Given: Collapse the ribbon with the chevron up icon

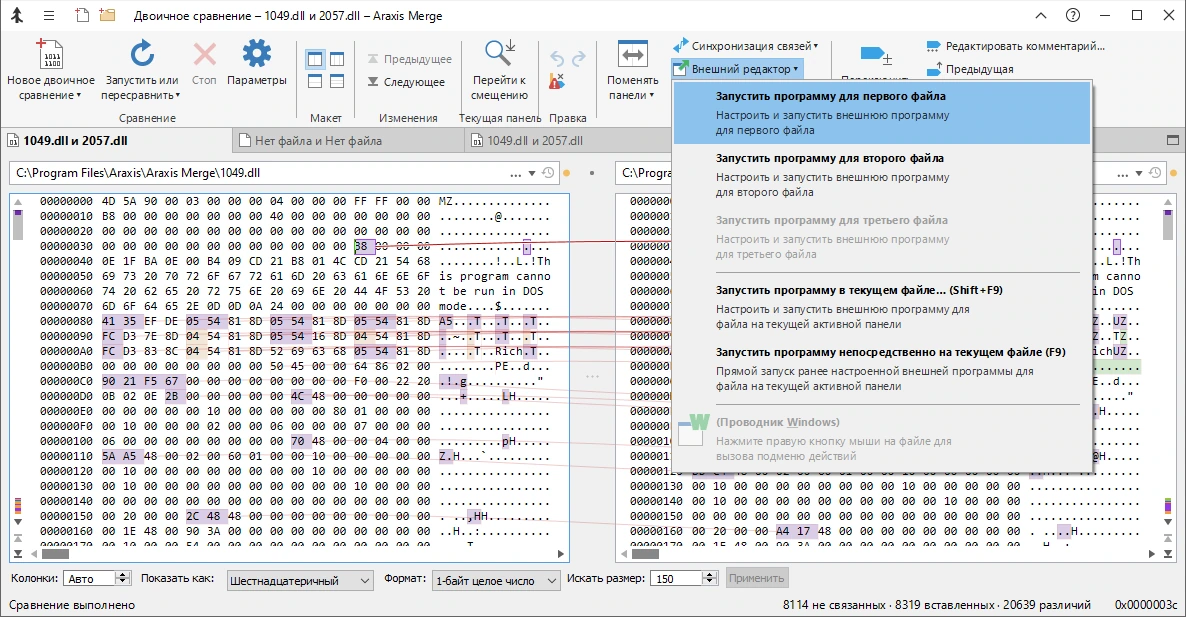Looking at the screenshot, I should 1042,15.
